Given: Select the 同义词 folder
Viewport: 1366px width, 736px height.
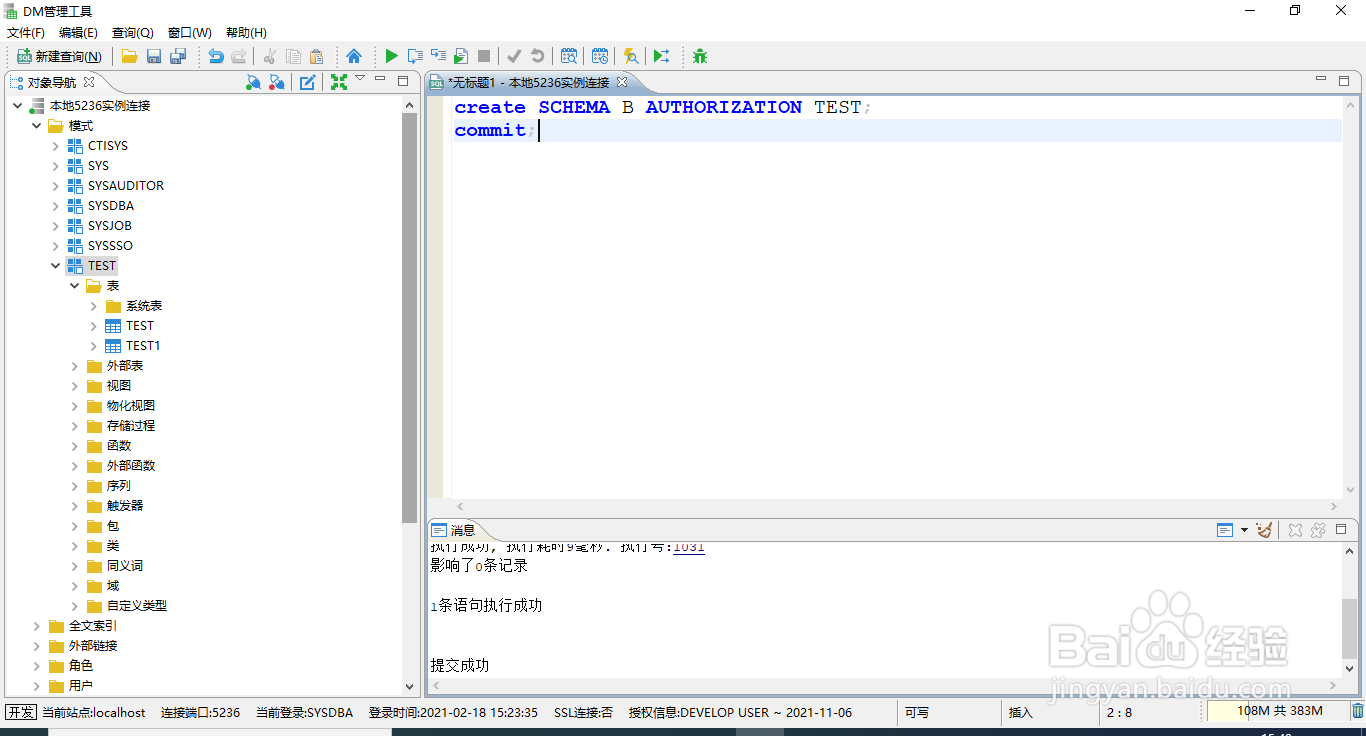Looking at the screenshot, I should tap(125, 565).
